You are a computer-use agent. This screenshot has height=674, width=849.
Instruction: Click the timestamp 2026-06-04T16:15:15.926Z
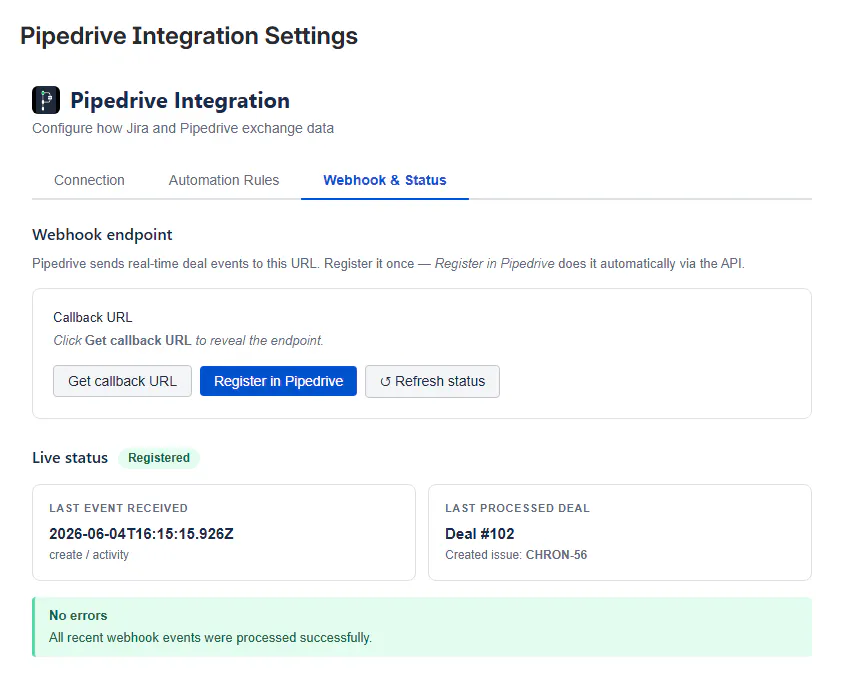tap(141, 534)
